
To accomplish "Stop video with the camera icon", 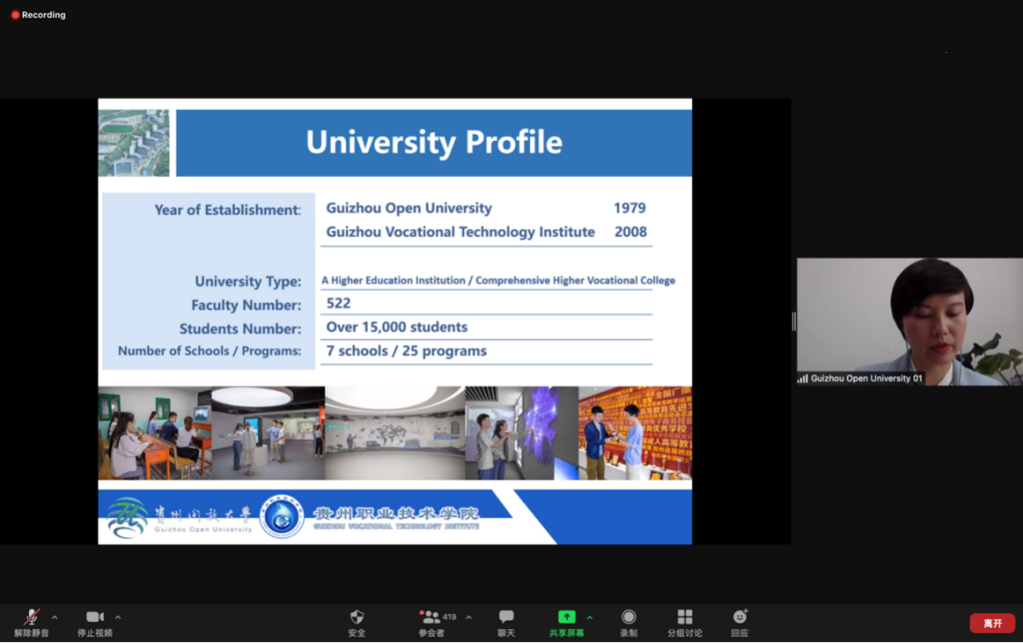I will [x=95, y=618].
